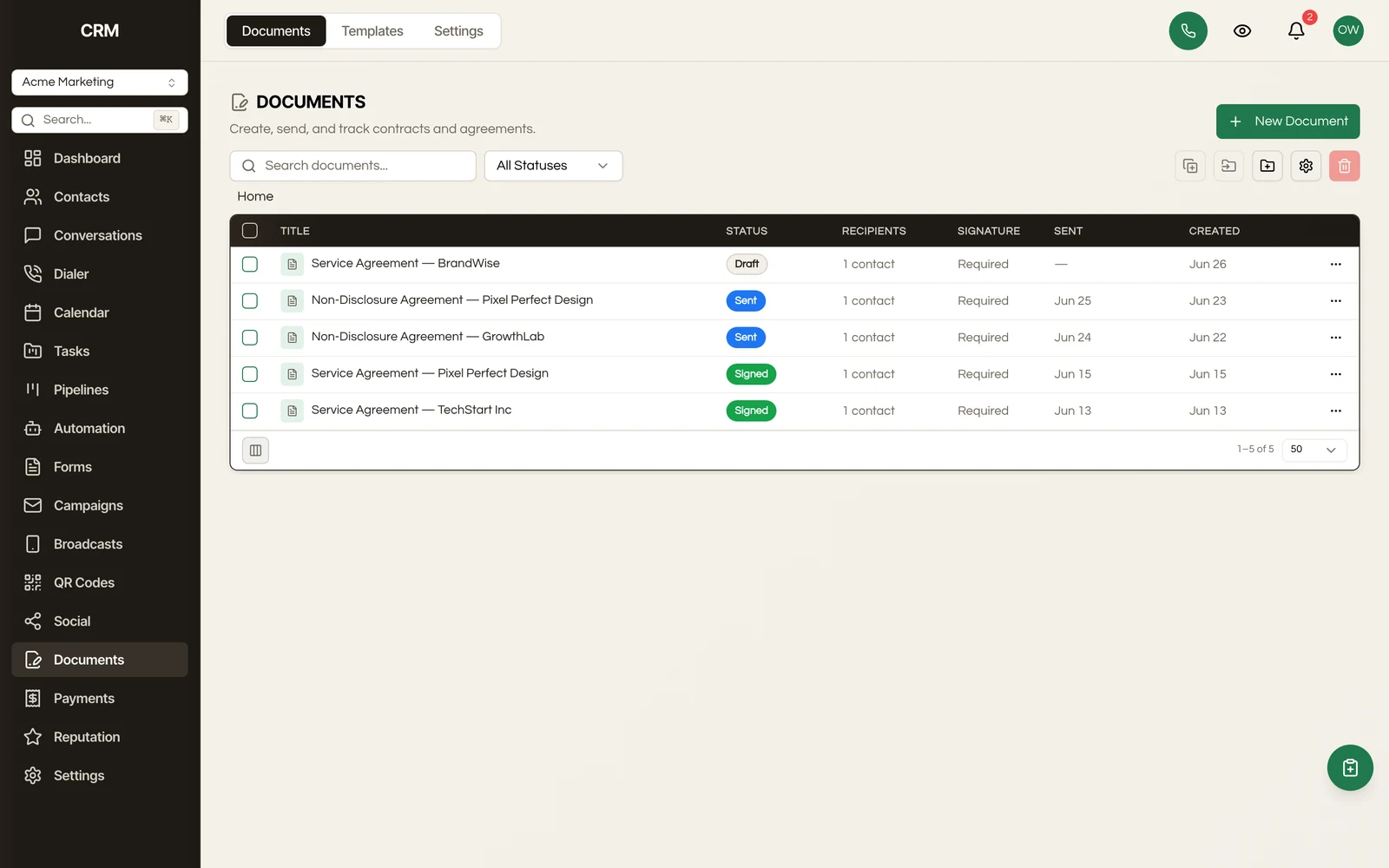Tick the select-all checkbox in table header
This screenshot has width=1389, height=868.
pos(250,231)
